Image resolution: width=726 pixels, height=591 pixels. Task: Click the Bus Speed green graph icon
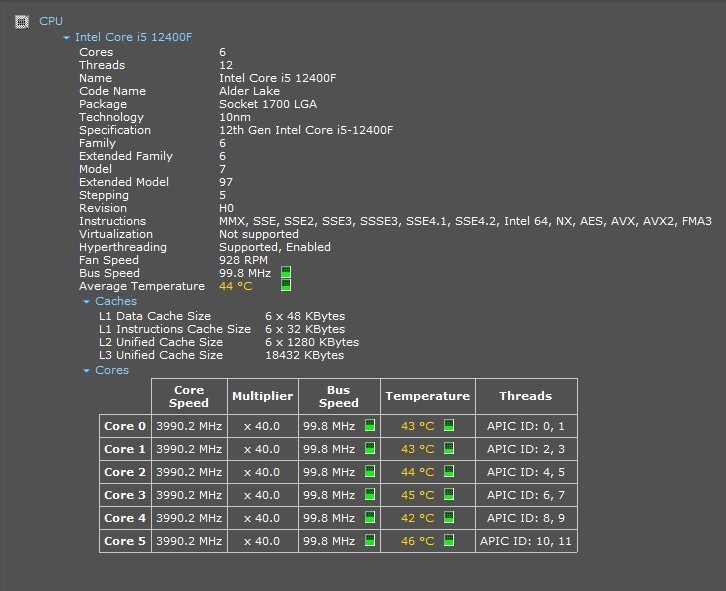click(286, 272)
